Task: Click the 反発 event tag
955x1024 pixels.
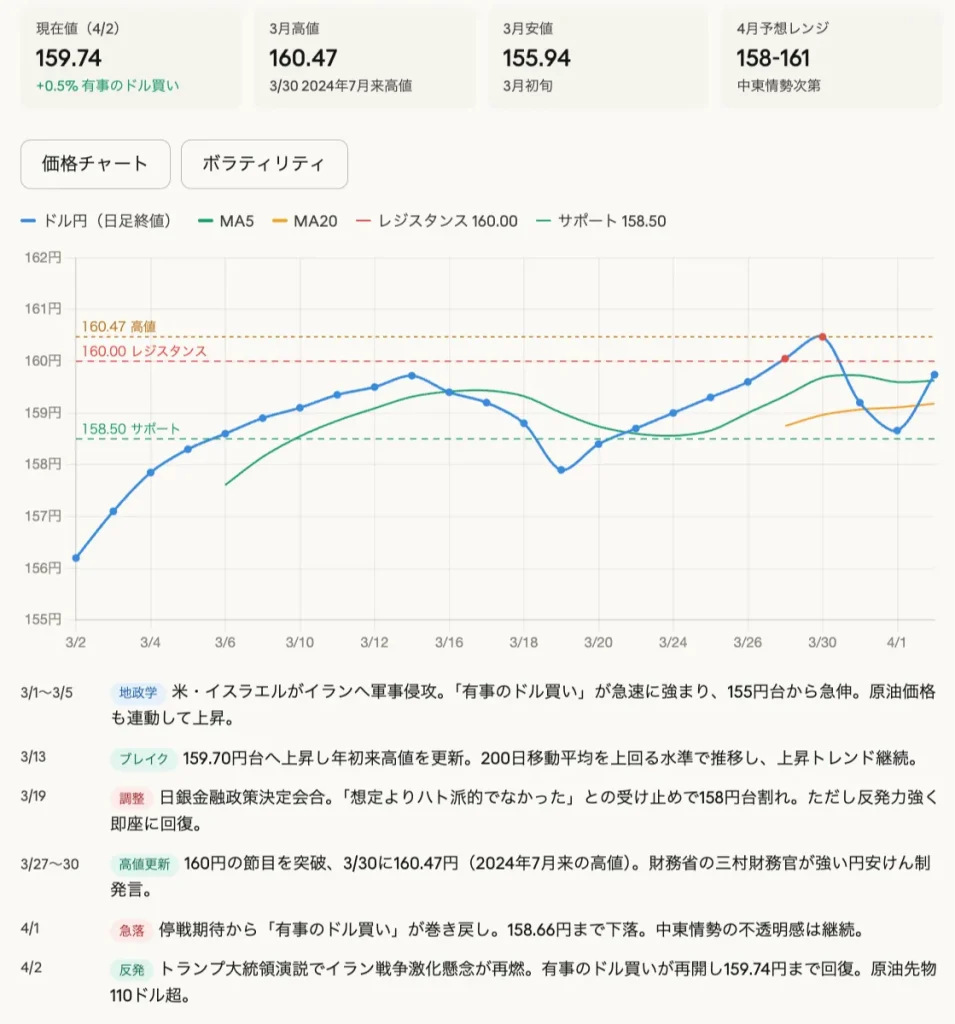Action: tap(131, 969)
